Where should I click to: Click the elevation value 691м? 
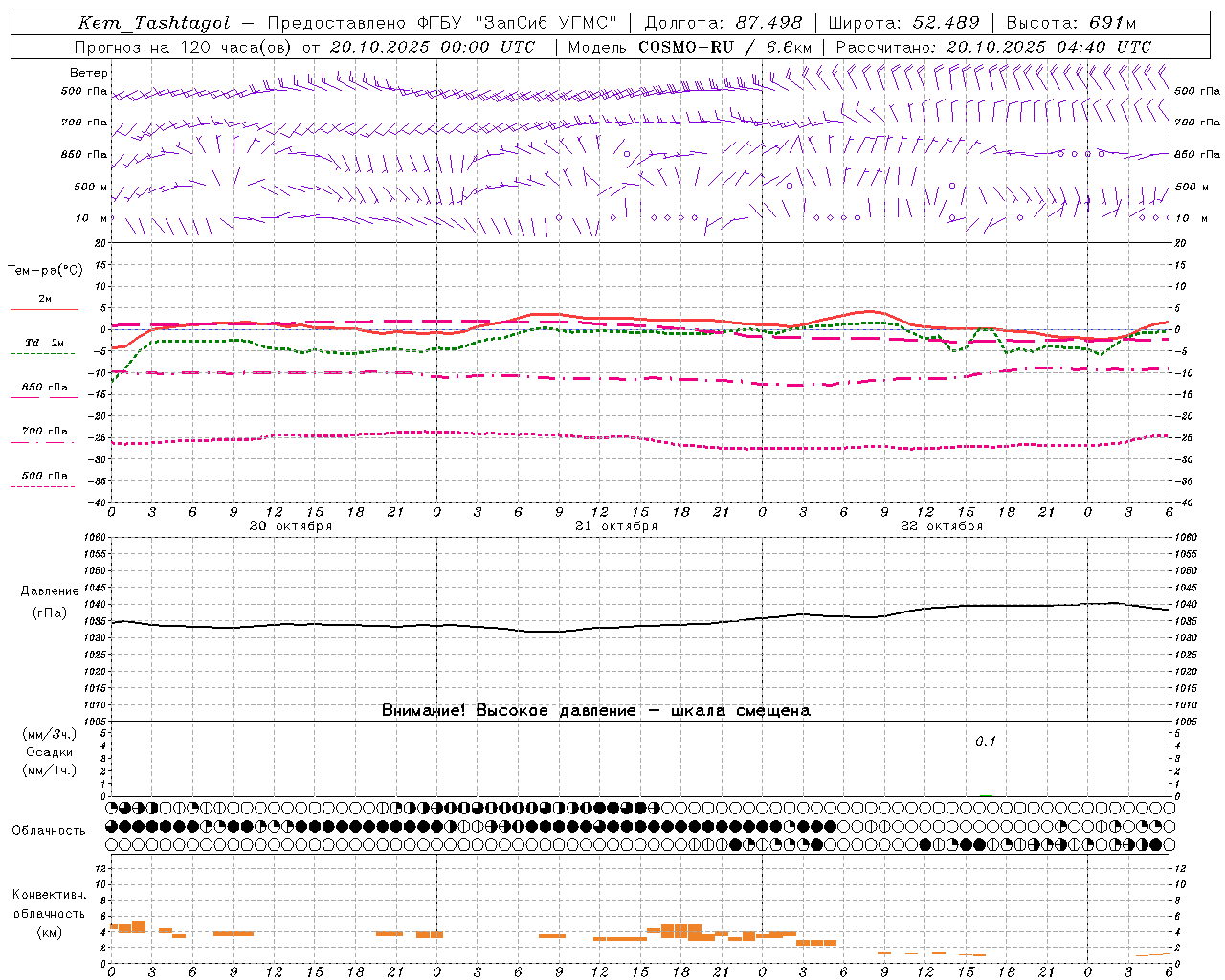[x=1112, y=23]
